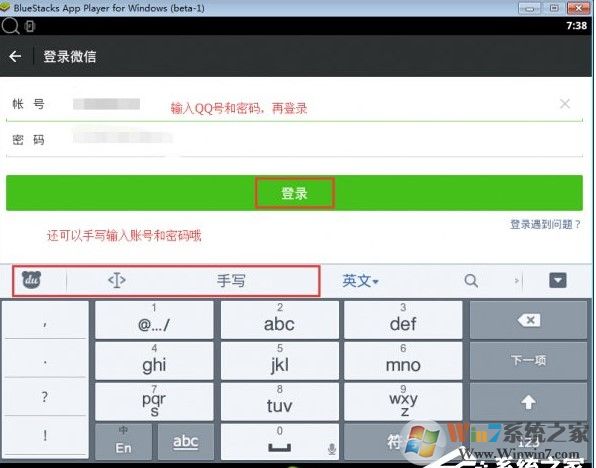Switch to 手写 handwriting input
The image size is (596, 468).
[x=231, y=281]
